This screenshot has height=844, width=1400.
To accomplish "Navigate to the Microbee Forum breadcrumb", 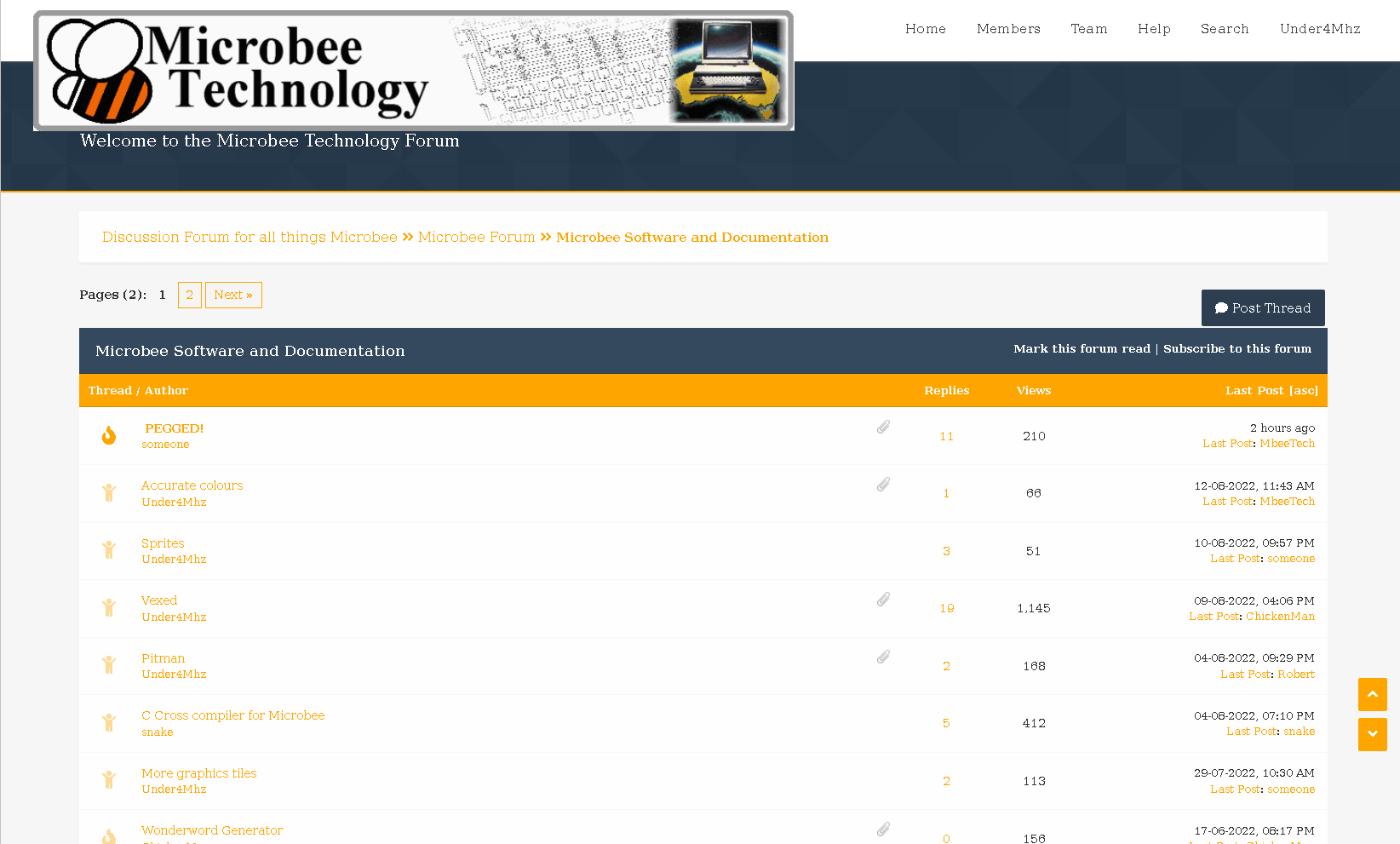I will (x=476, y=237).
